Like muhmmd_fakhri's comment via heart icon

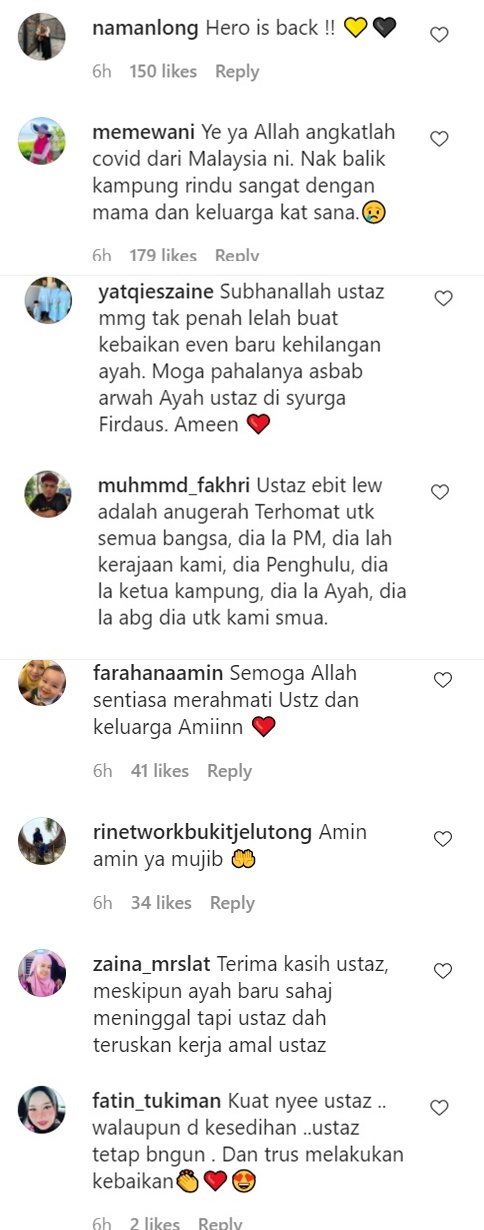[x=439, y=491]
